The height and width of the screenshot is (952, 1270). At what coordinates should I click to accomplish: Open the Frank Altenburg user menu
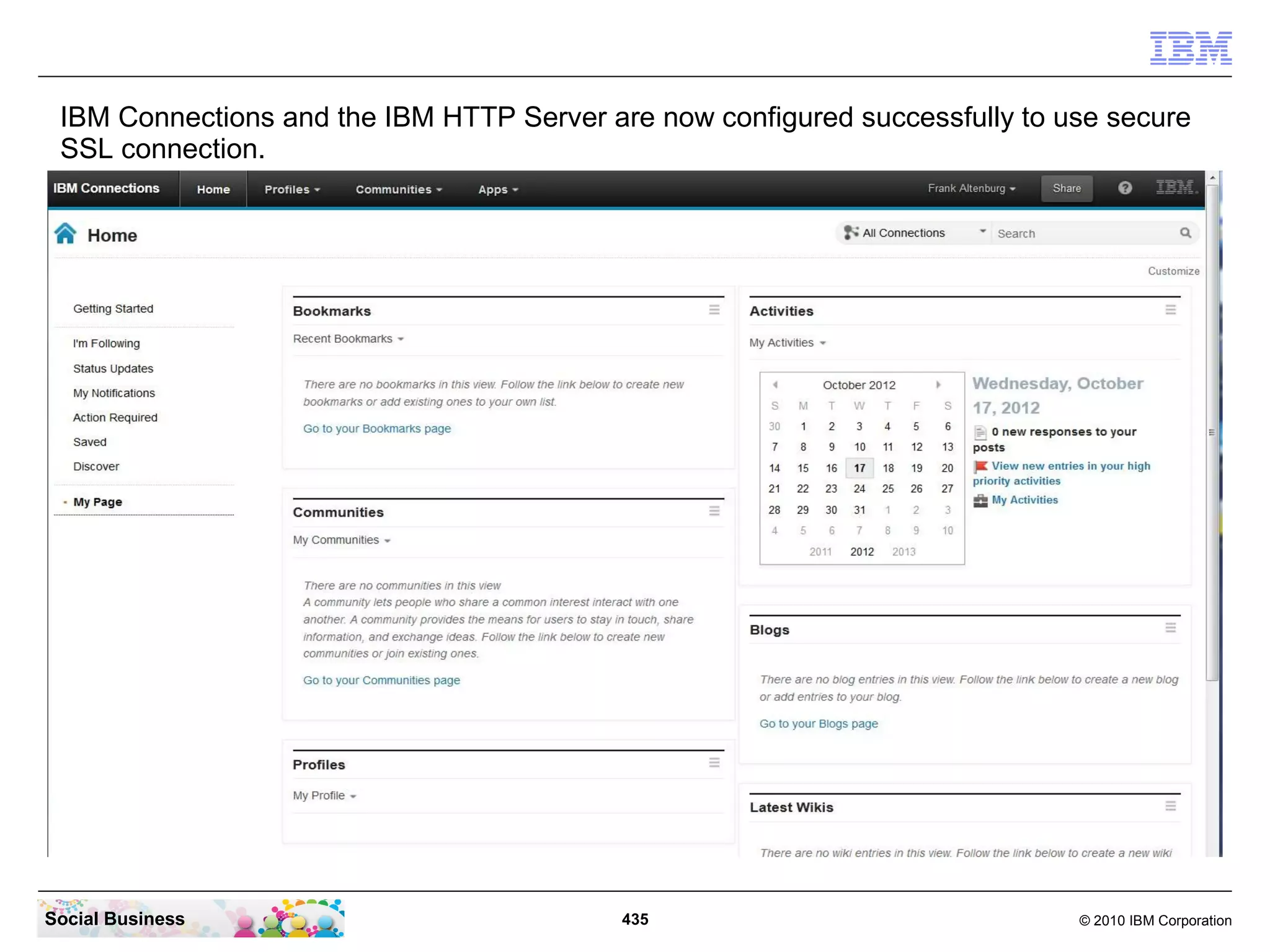click(972, 188)
